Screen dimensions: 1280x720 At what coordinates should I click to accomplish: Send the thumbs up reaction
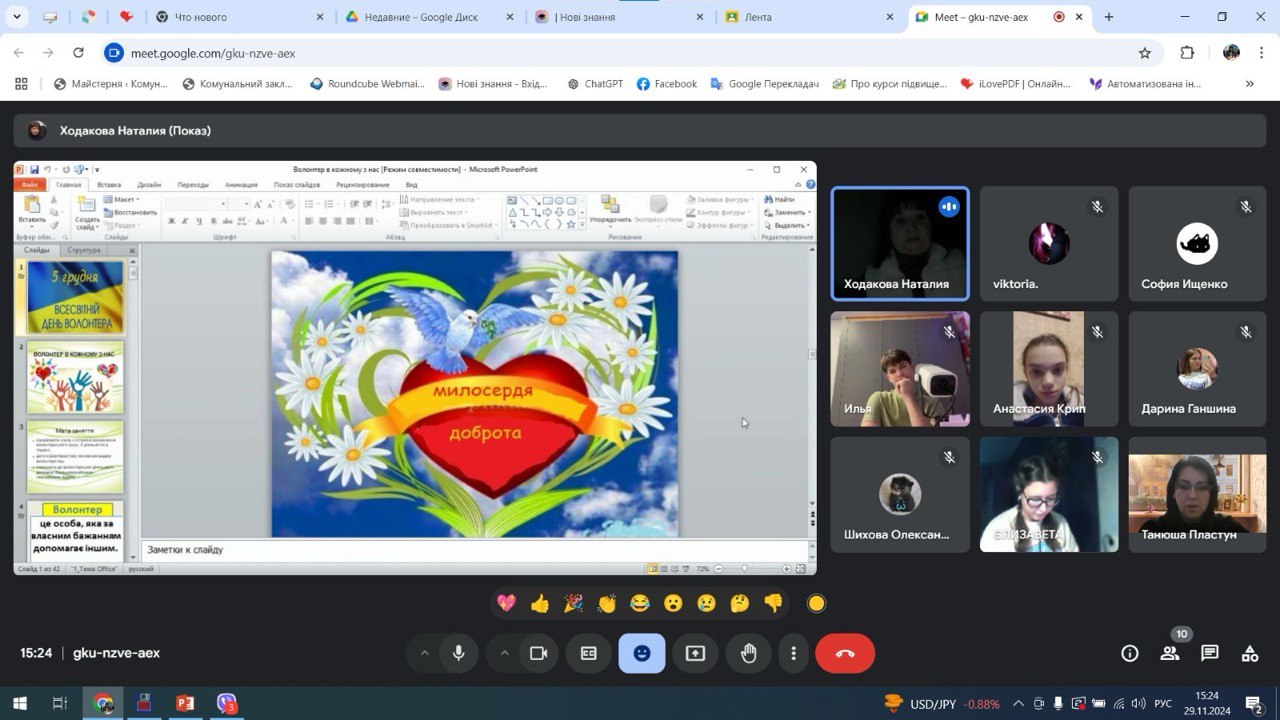click(540, 603)
